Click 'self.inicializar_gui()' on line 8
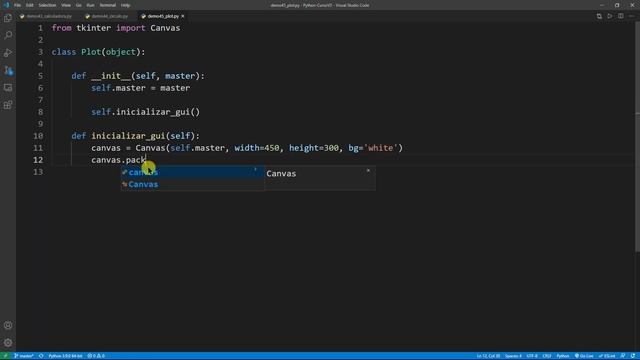 point(146,112)
